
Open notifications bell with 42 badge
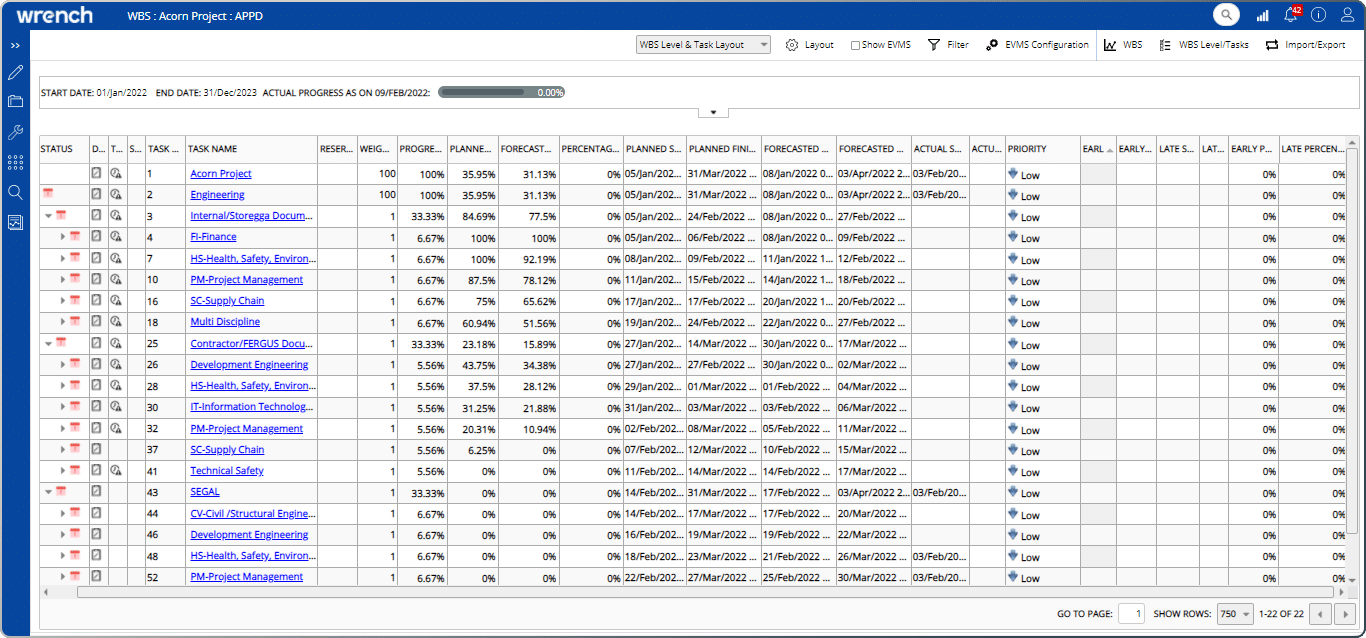tap(1291, 14)
